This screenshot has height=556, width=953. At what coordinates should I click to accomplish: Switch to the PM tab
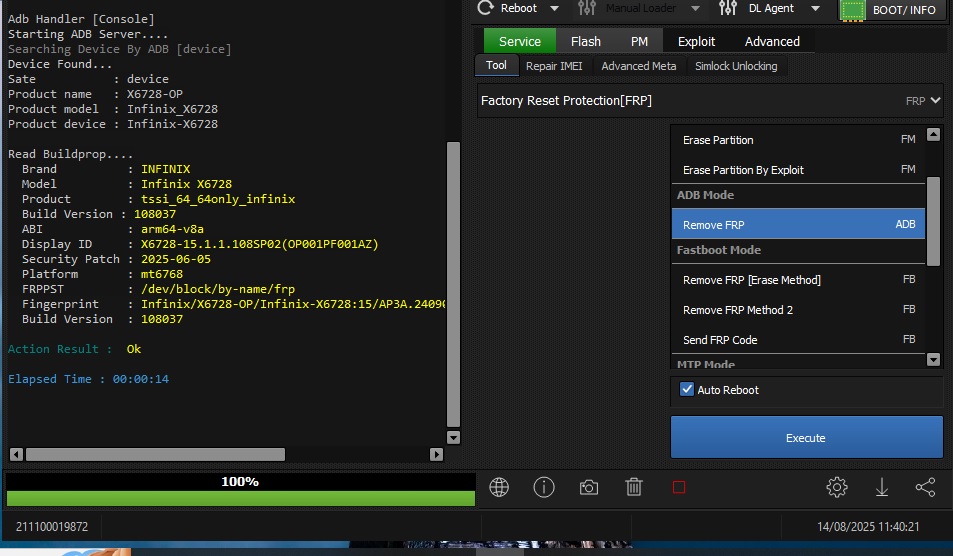tap(639, 41)
